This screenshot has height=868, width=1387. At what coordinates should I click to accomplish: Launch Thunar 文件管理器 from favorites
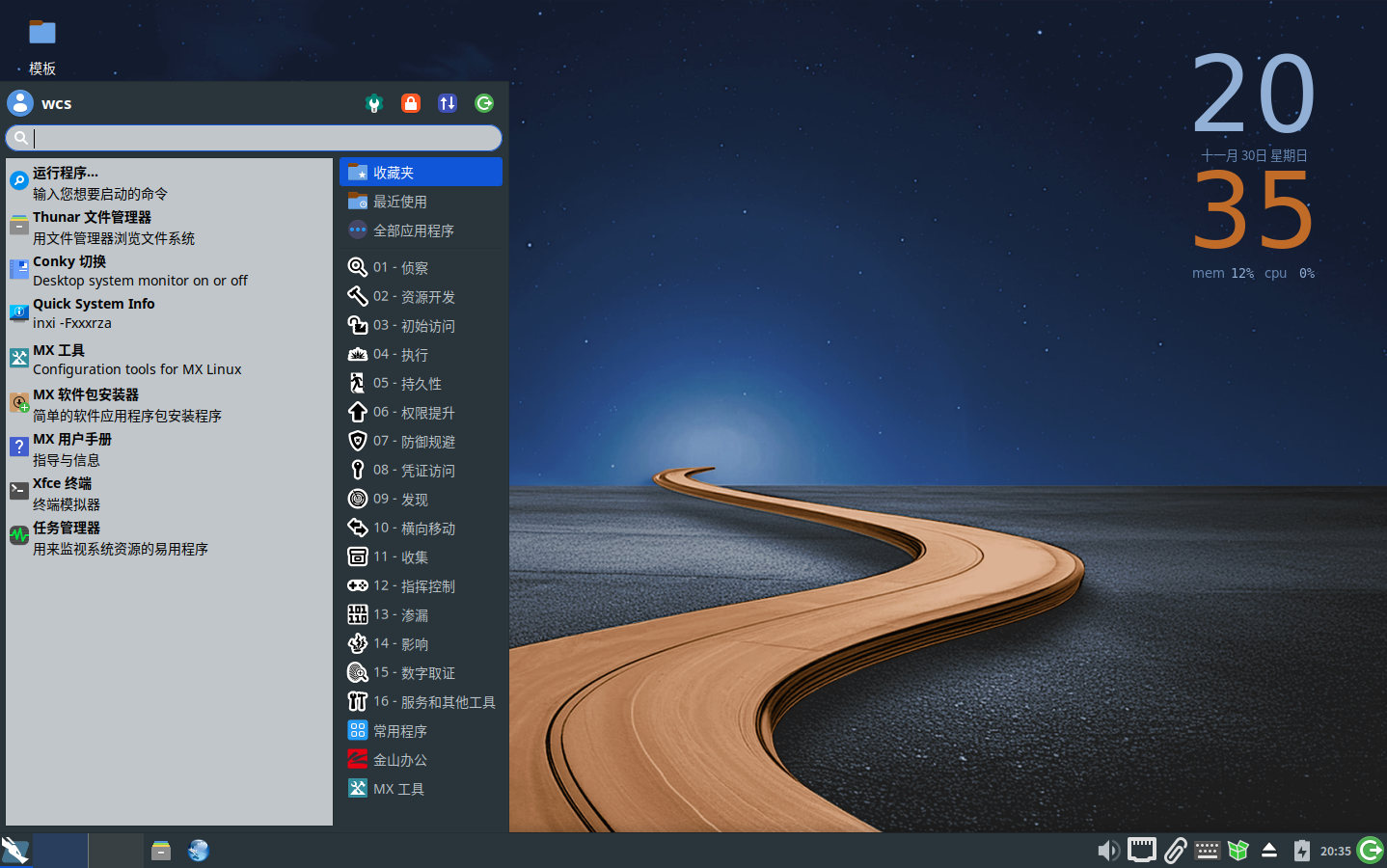point(169,227)
